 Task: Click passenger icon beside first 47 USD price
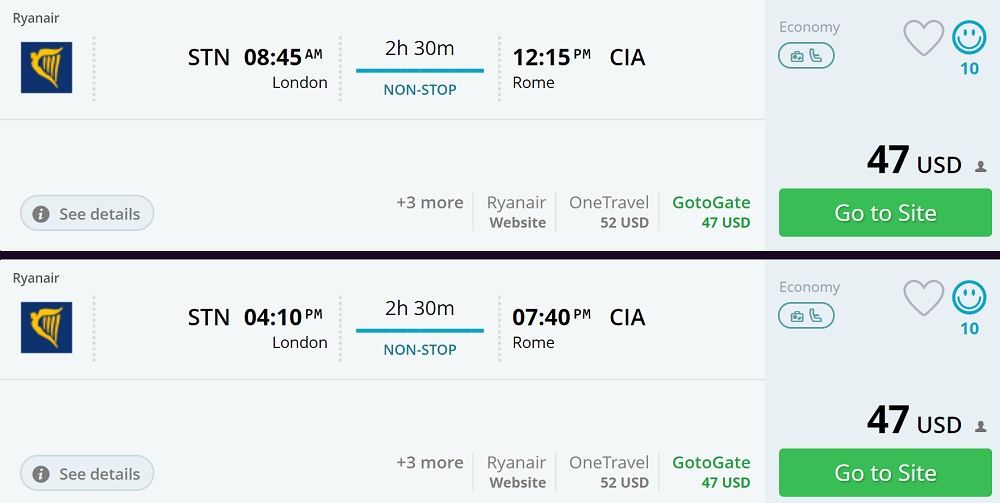click(981, 167)
